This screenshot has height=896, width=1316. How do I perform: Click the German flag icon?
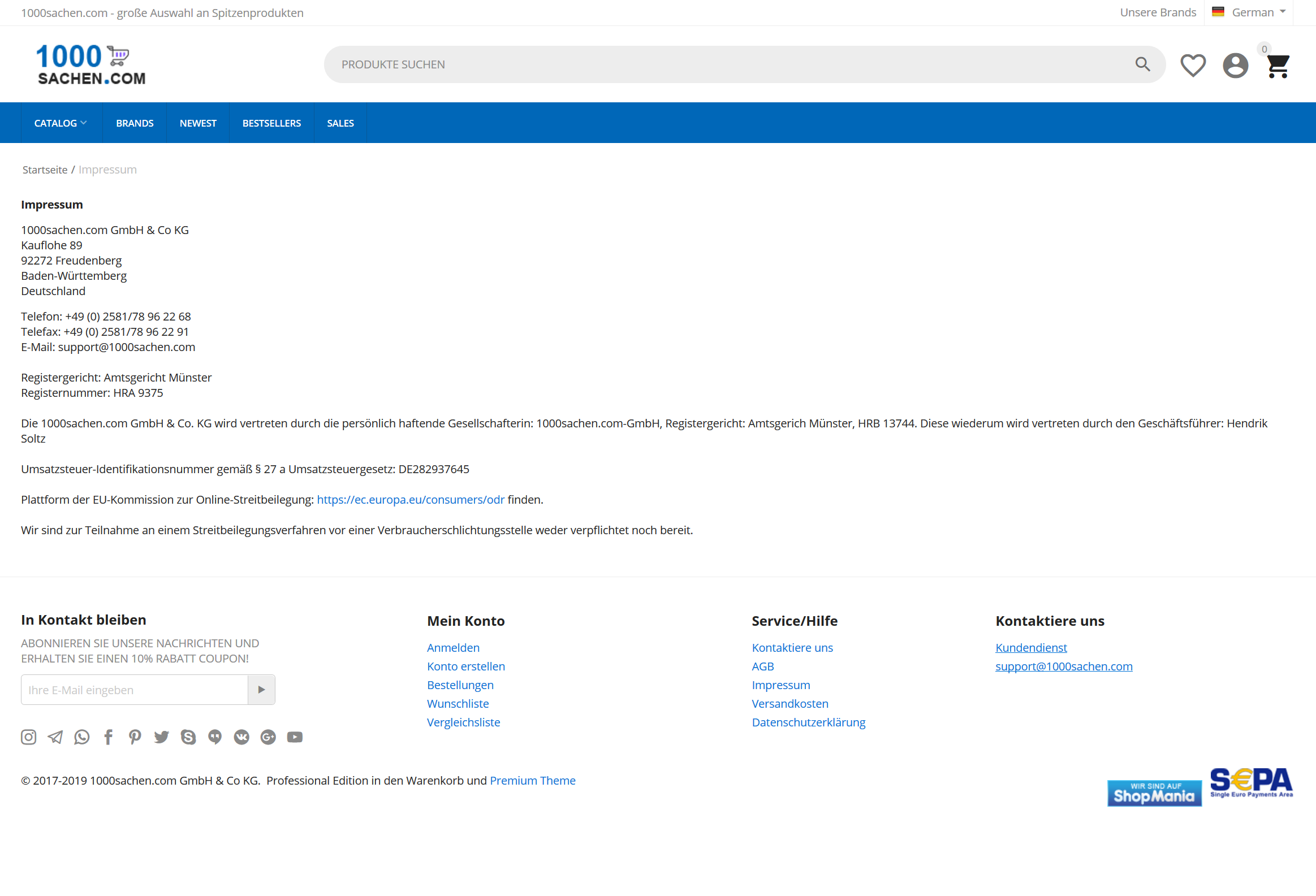pos(1218,11)
